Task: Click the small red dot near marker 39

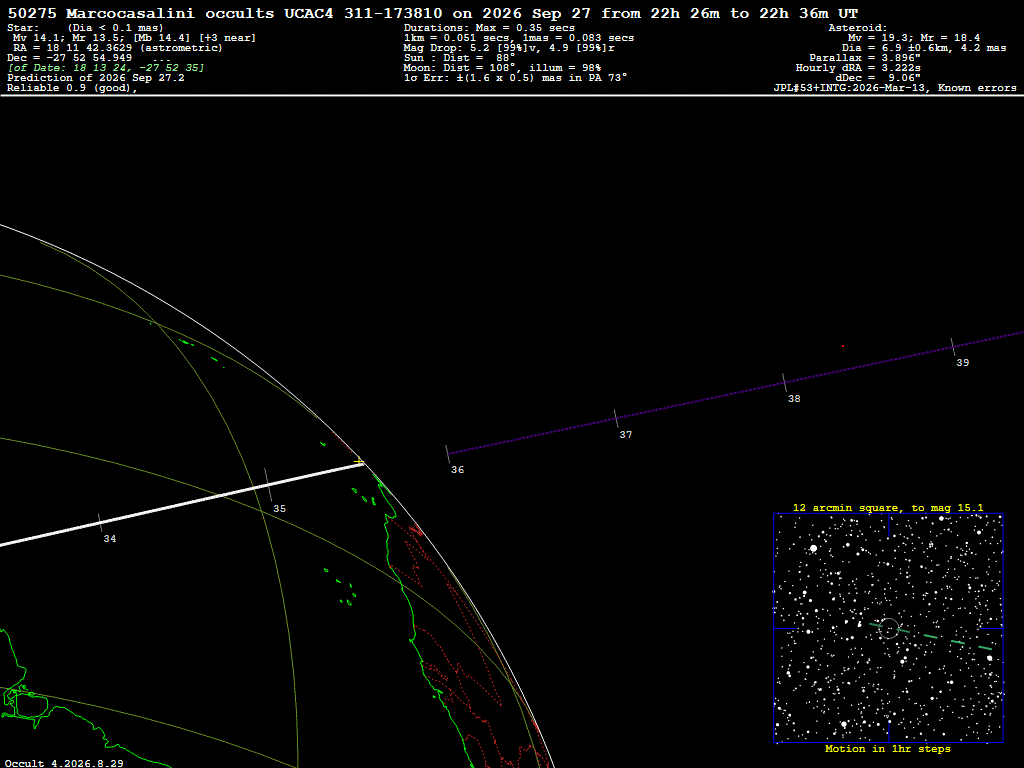Action: pos(842,346)
